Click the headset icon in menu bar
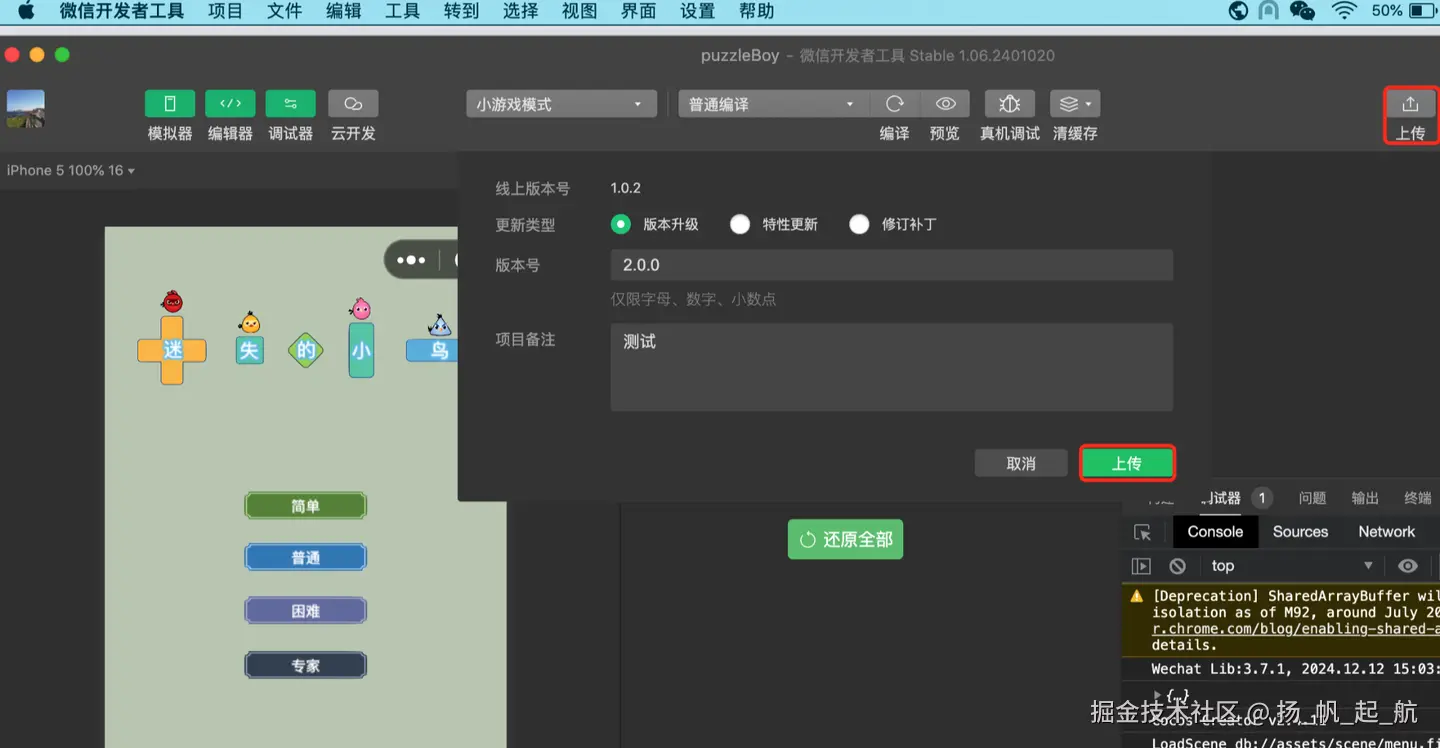The image size is (1440, 748). (x=1269, y=12)
